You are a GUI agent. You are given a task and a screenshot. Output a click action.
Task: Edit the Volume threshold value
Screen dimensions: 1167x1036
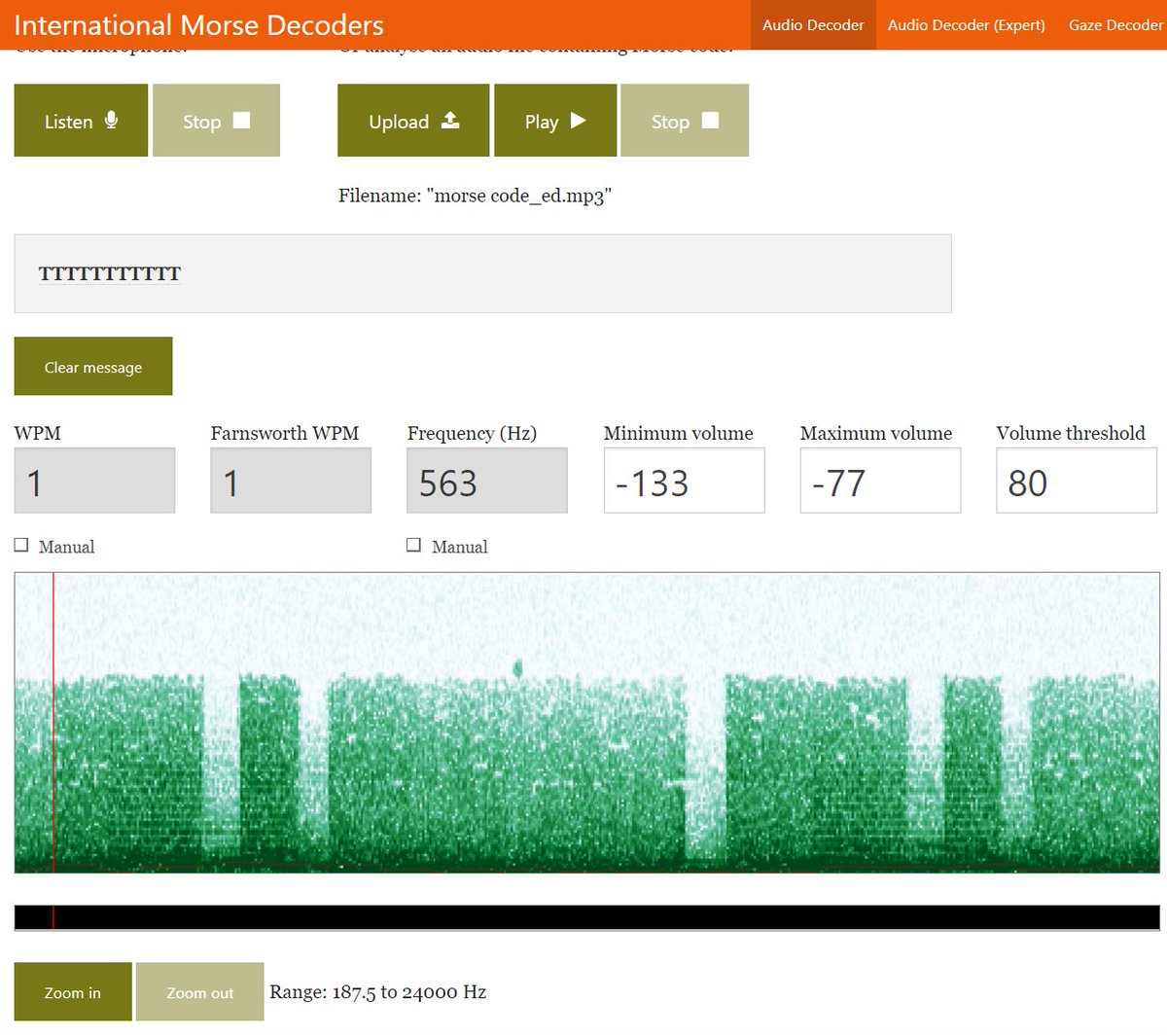[1077, 481]
